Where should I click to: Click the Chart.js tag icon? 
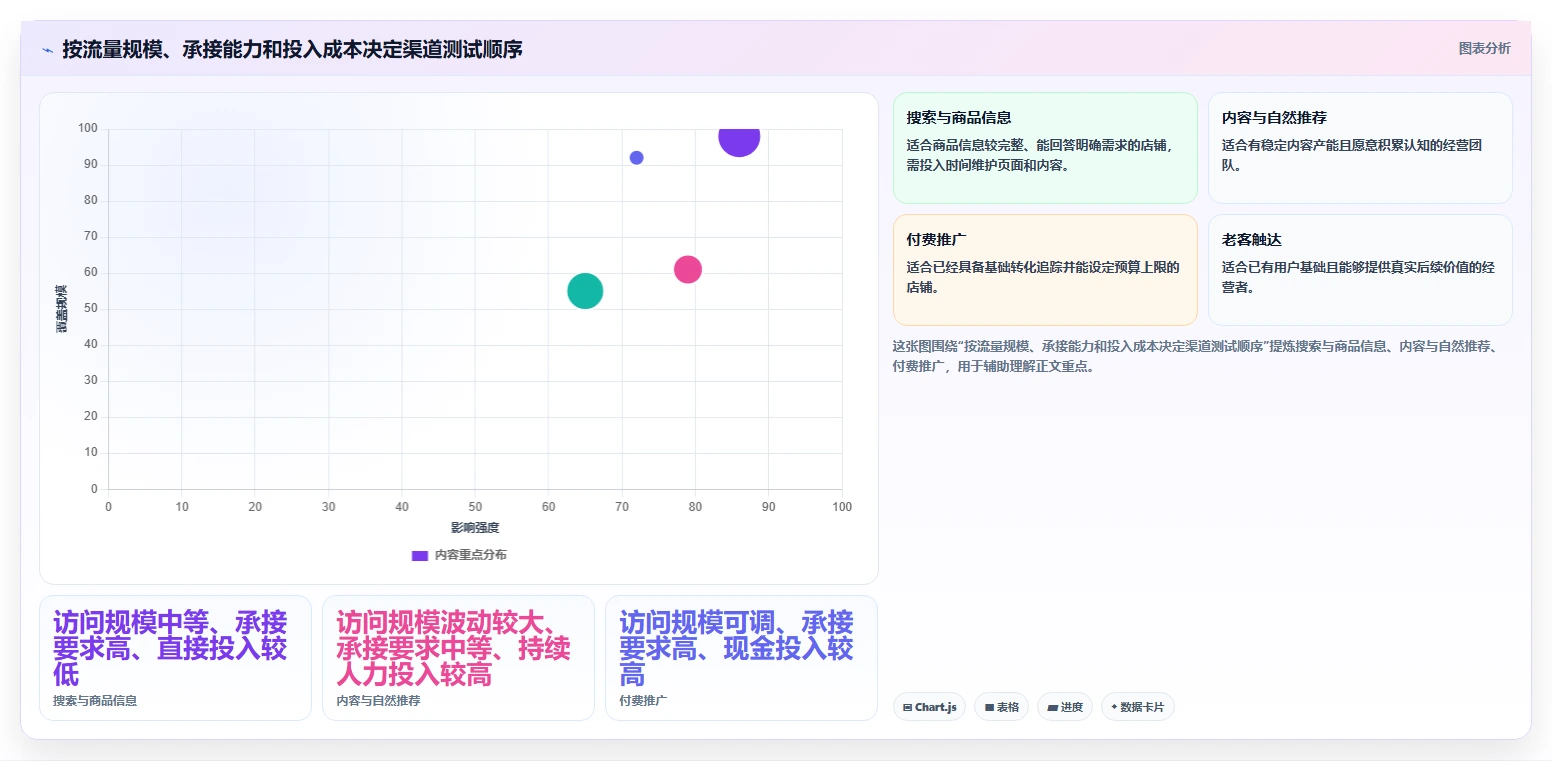pos(907,707)
